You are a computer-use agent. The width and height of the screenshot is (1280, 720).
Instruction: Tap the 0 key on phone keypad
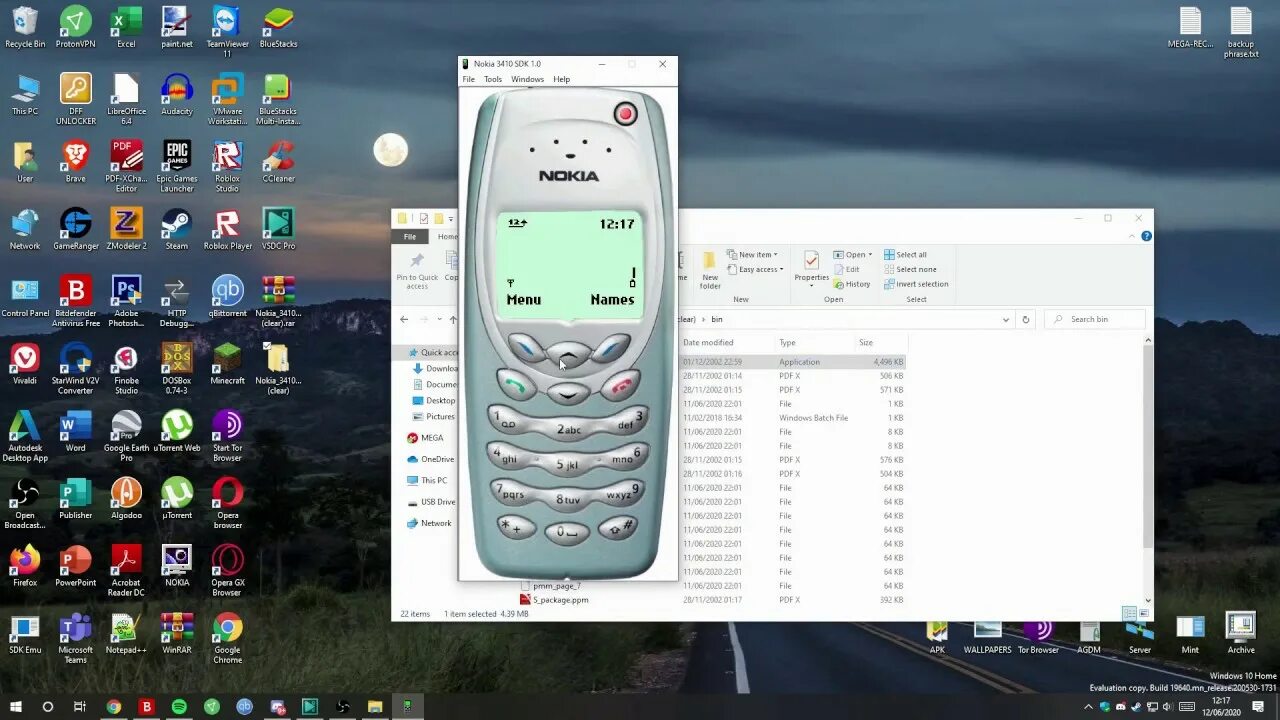pos(567,531)
